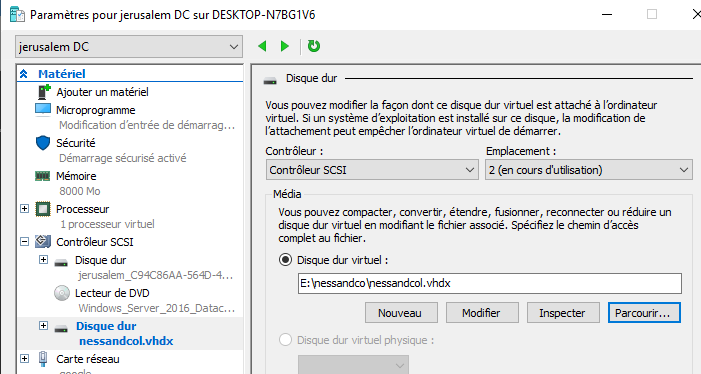
Task: Open the jerusalem DC machine dropdown
Action: click(x=129, y=46)
